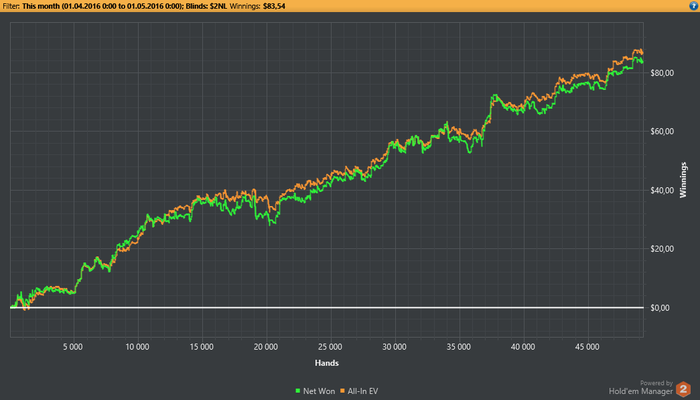Click the Powered by text
This screenshot has height=400, width=700.
(656, 383)
